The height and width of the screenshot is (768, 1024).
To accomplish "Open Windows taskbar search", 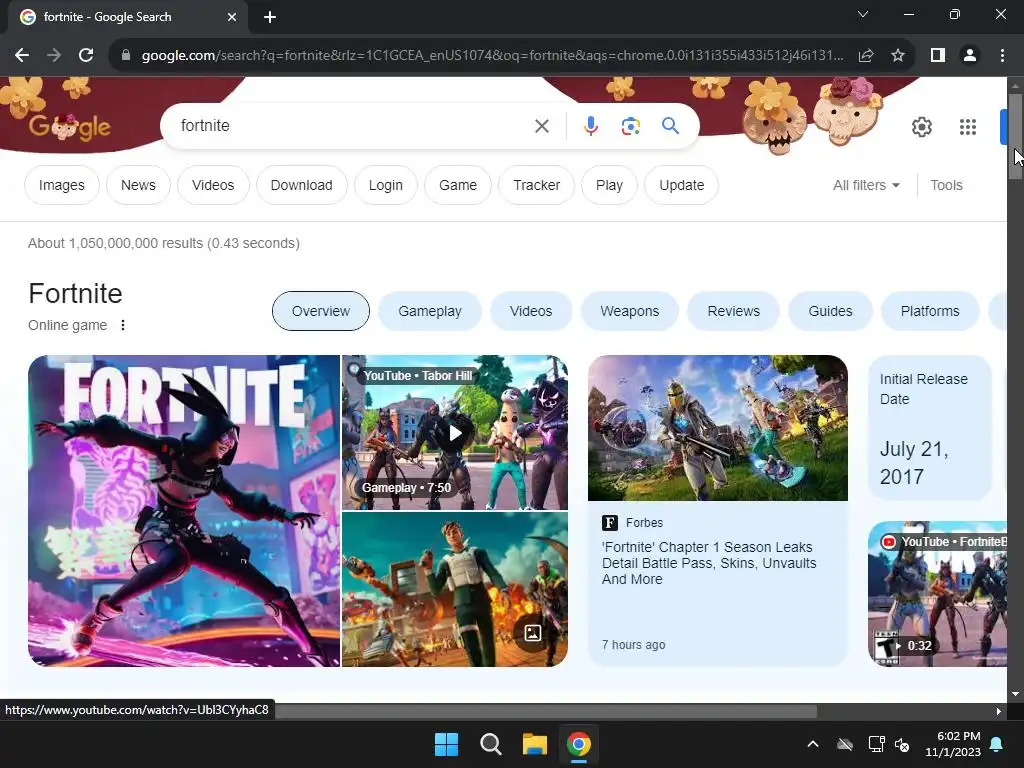I will (490, 744).
